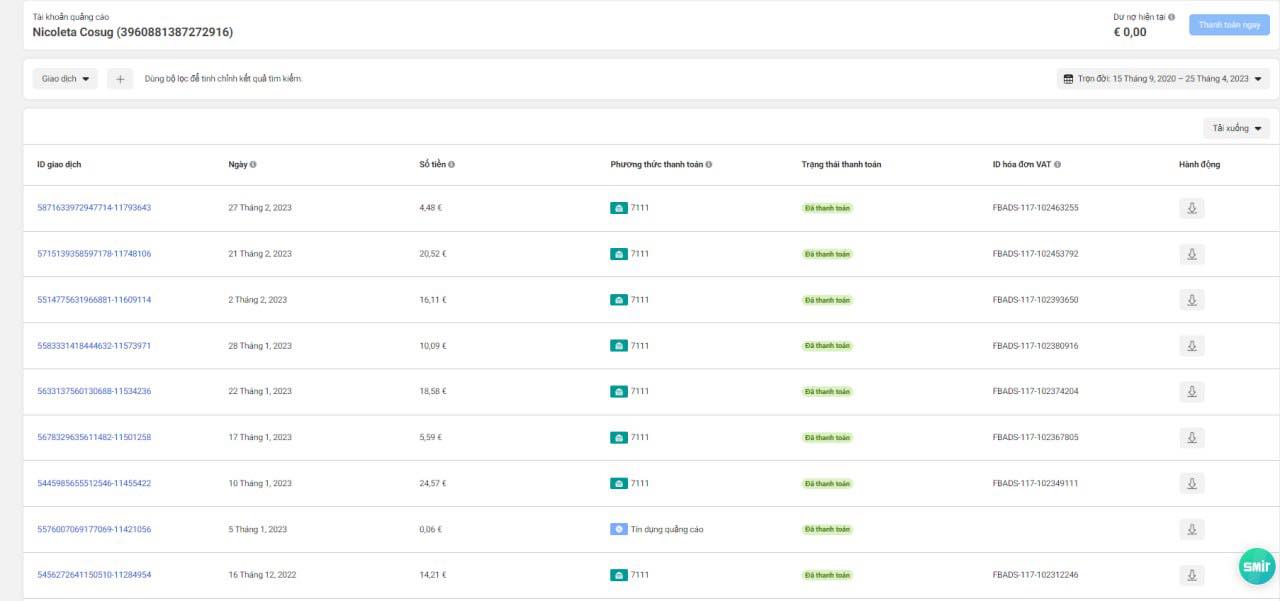Download receipt for the 20,52 € transaction
Screen dimensions: 1280x601
pyautogui.click(x=1191, y=254)
